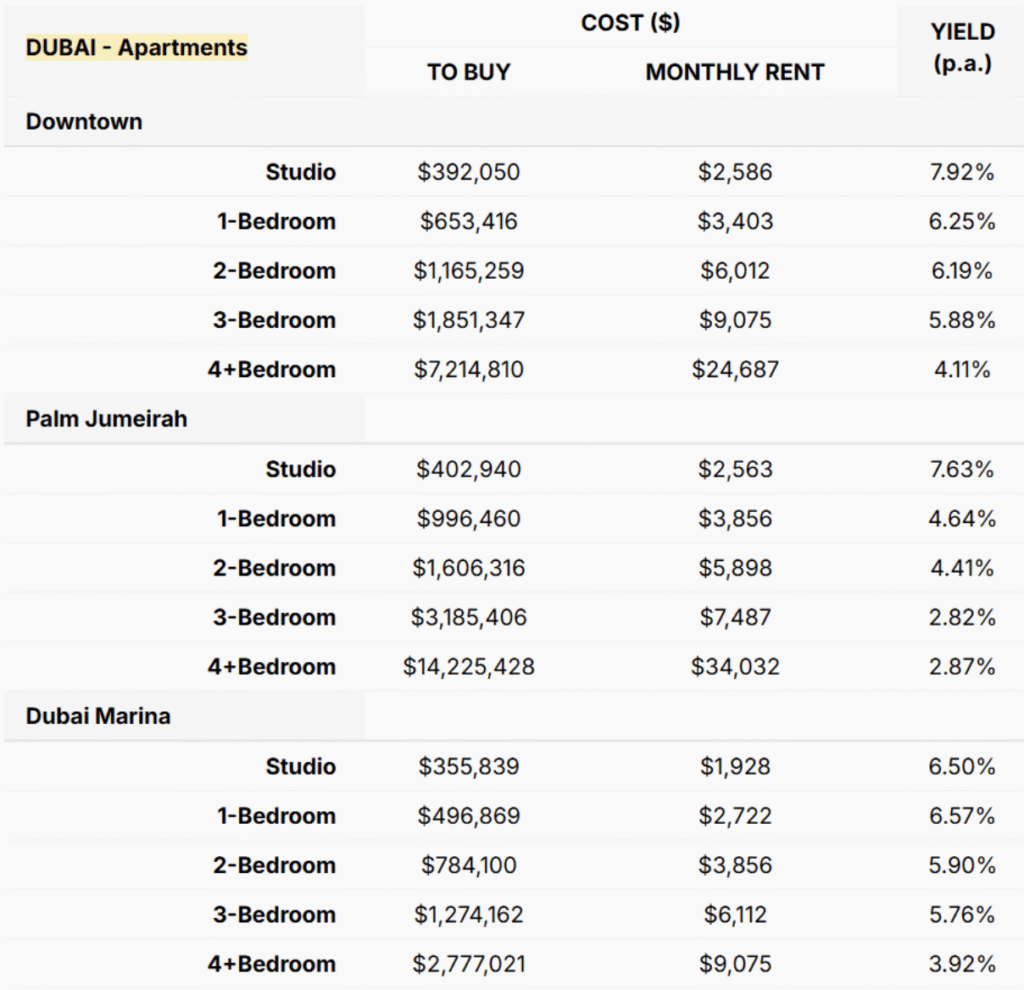Select the "MONTHLY RENT" column header
The height and width of the screenshot is (990, 1024).
coord(735,72)
